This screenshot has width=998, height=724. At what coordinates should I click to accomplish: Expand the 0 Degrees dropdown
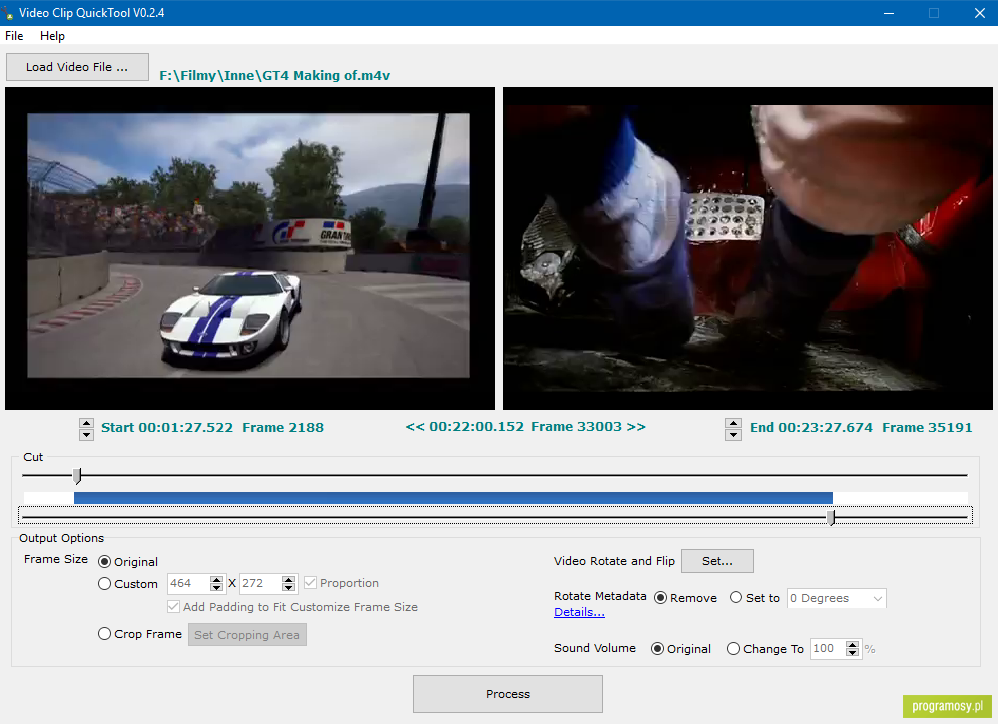coord(836,598)
